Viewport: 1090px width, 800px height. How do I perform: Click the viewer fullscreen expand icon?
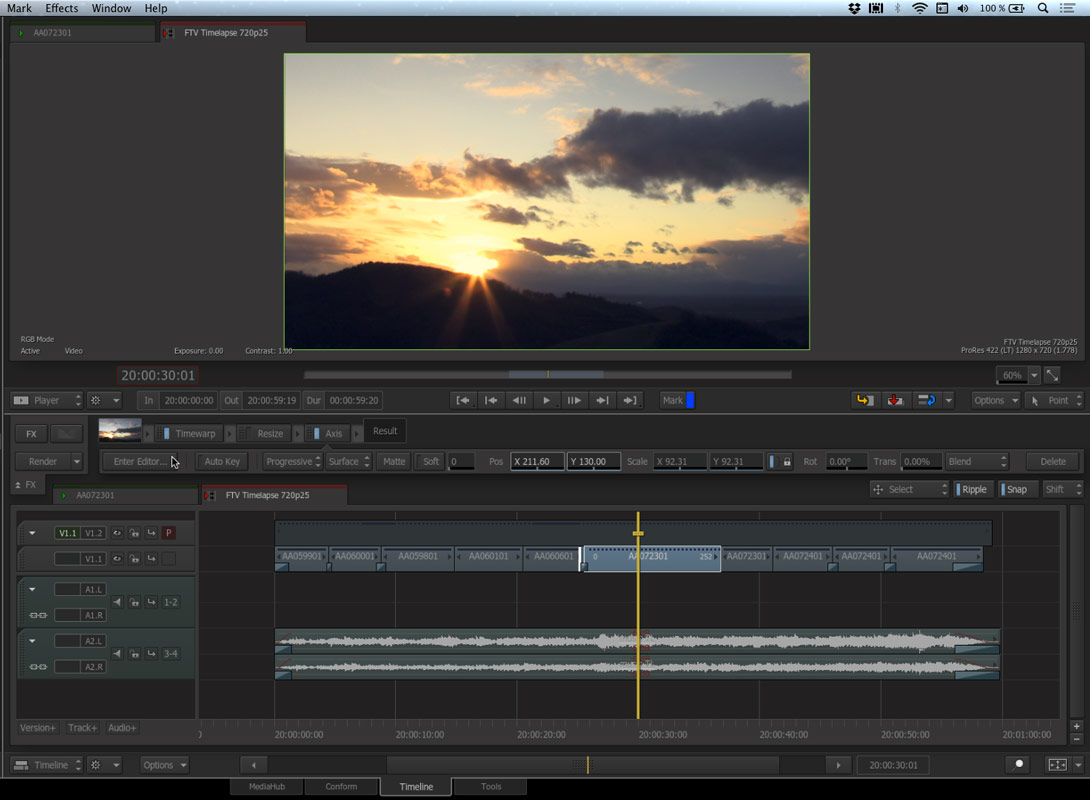point(1052,375)
